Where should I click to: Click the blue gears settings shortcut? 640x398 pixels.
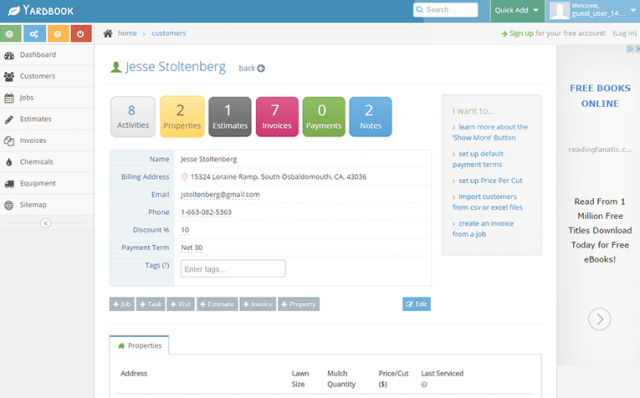tap(34, 34)
